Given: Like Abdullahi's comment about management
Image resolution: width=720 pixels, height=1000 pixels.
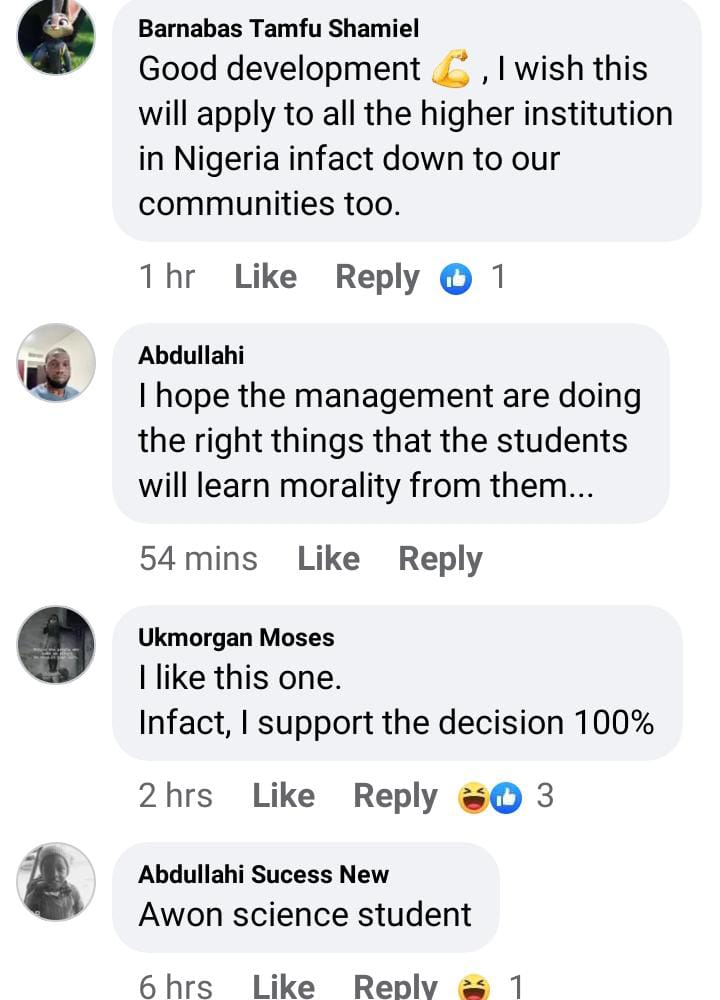Looking at the screenshot, I should (328, 559).
